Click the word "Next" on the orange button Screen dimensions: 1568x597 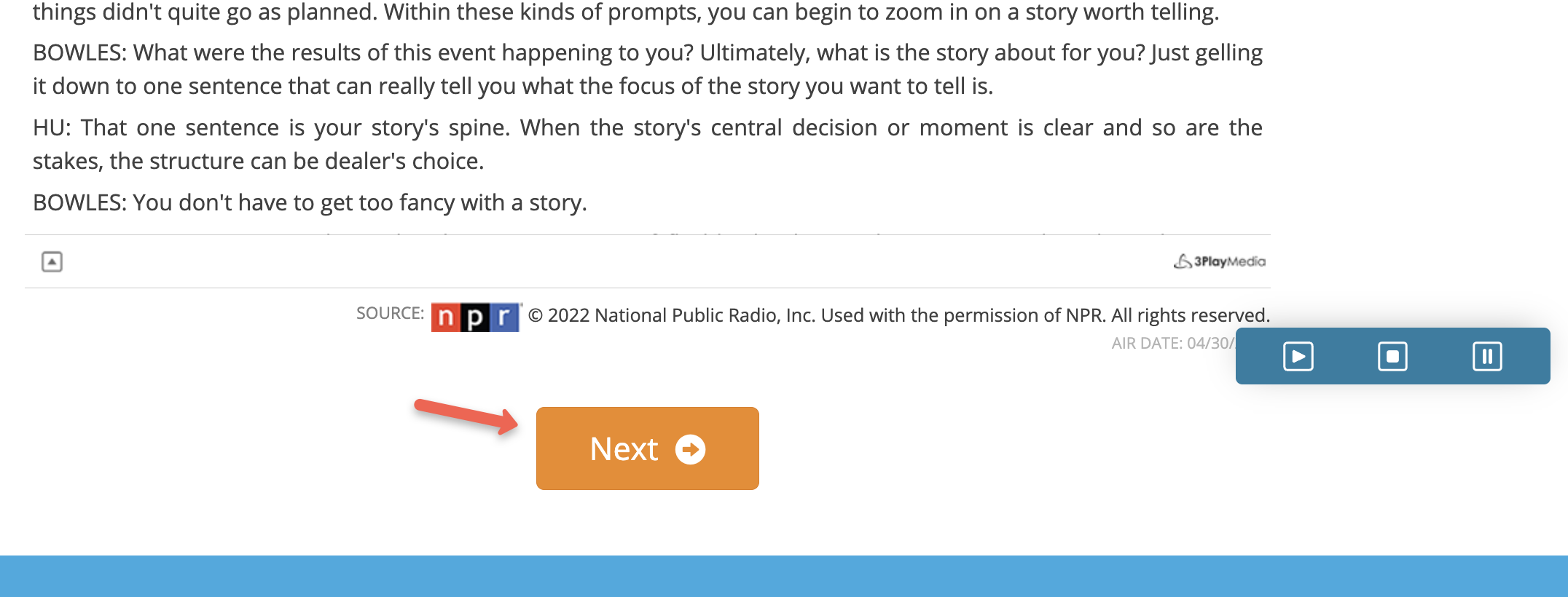(x=624, y=449)
